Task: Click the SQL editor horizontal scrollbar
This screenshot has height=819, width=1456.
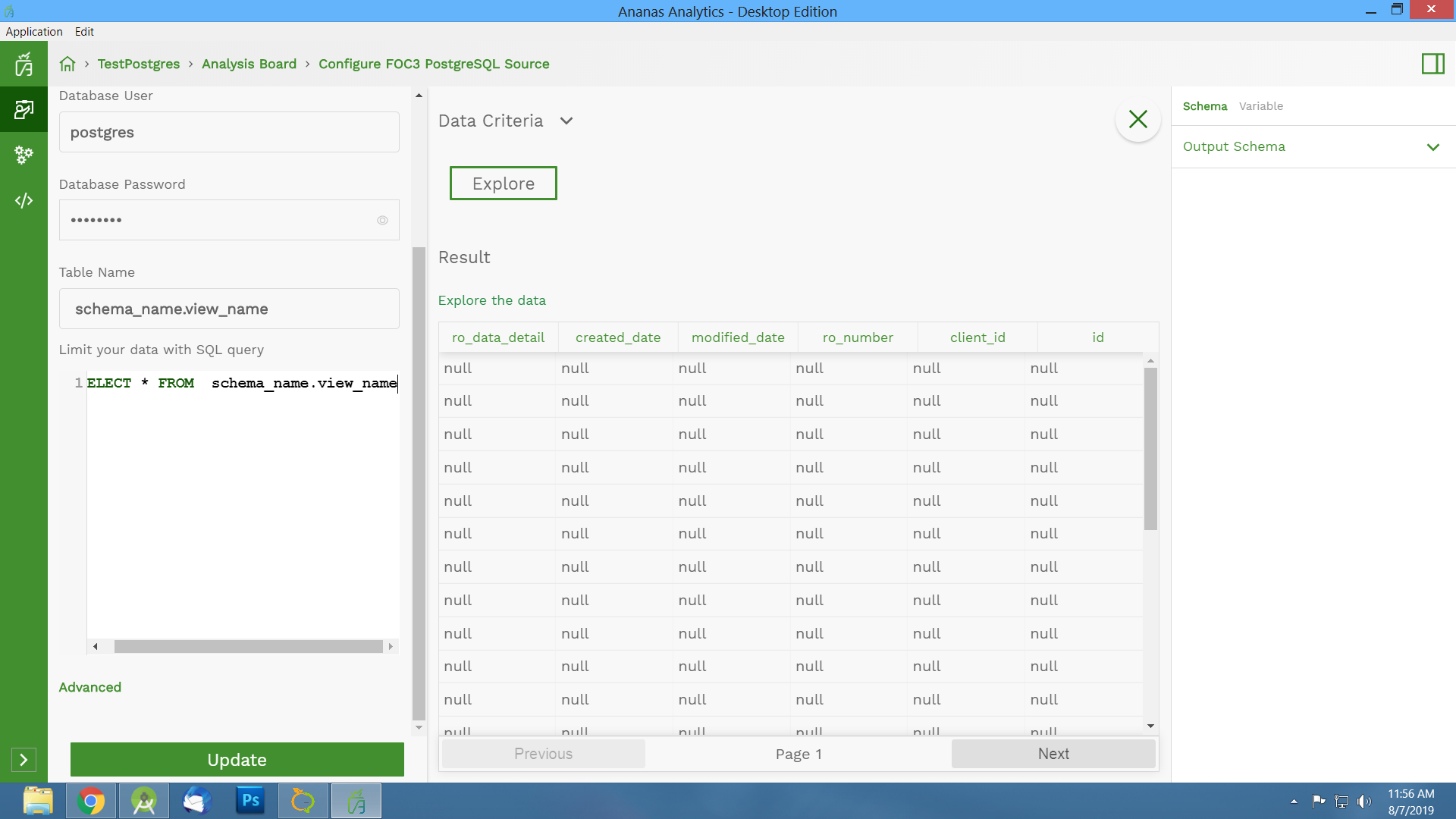Action: point(248,647)
